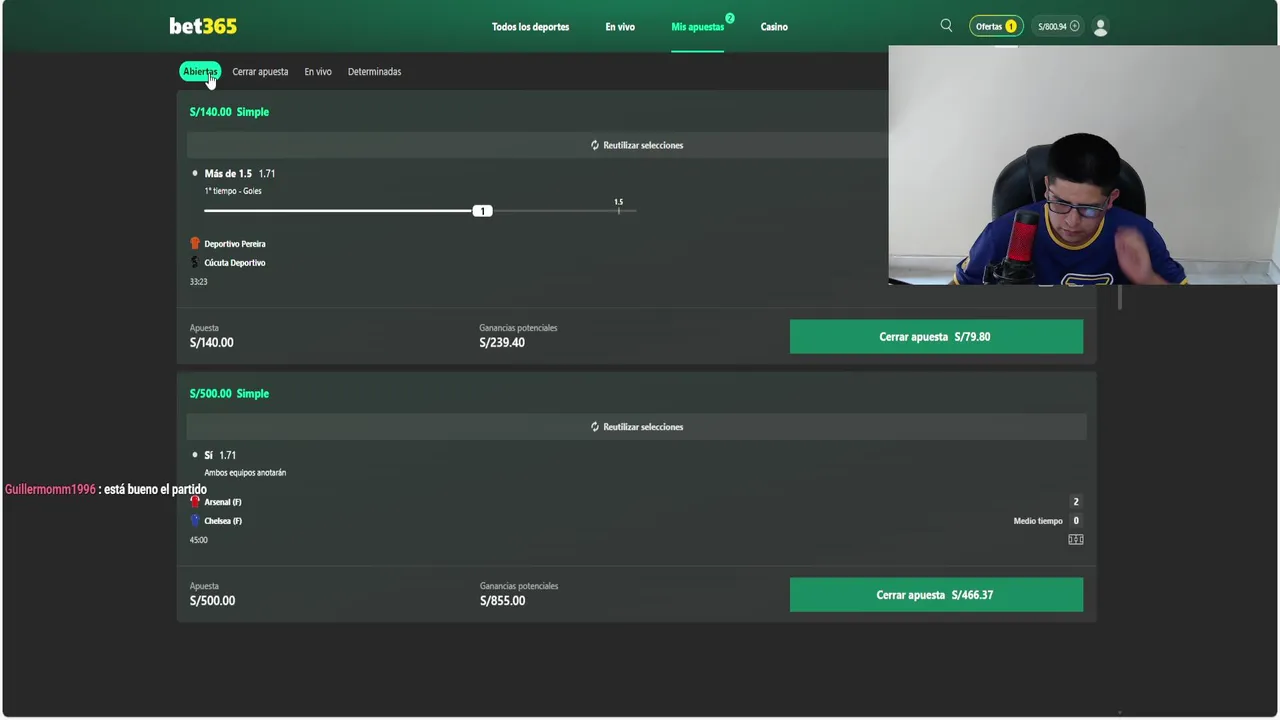Switch to the Determinadas tab
1280x720 pixels.
pyautogui.click(x=374, y=72)
